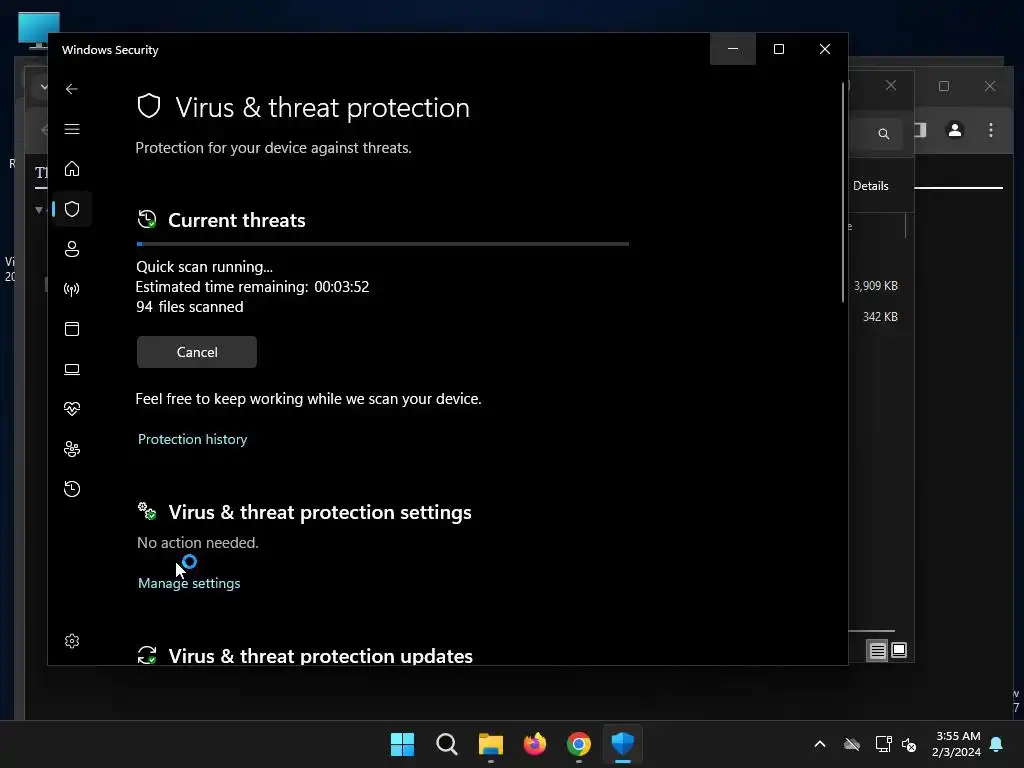Open Account protection in the sidebar
This screenshot has height=768, width=1024.
pyautogui.click(x=72, y=249)
